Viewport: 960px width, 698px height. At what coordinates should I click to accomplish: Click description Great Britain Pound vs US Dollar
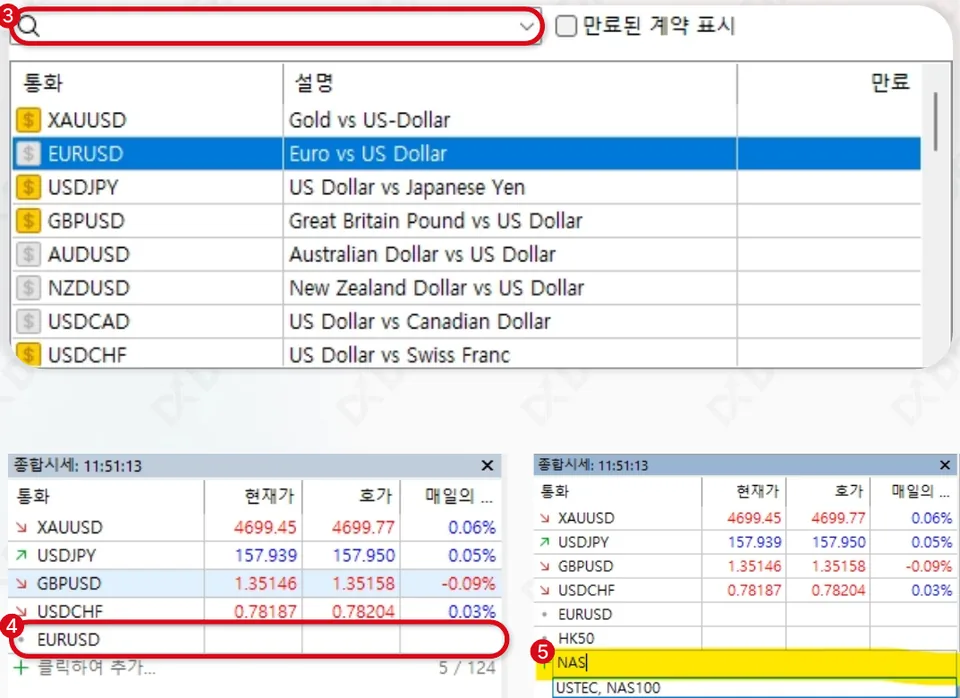point(435,221)
